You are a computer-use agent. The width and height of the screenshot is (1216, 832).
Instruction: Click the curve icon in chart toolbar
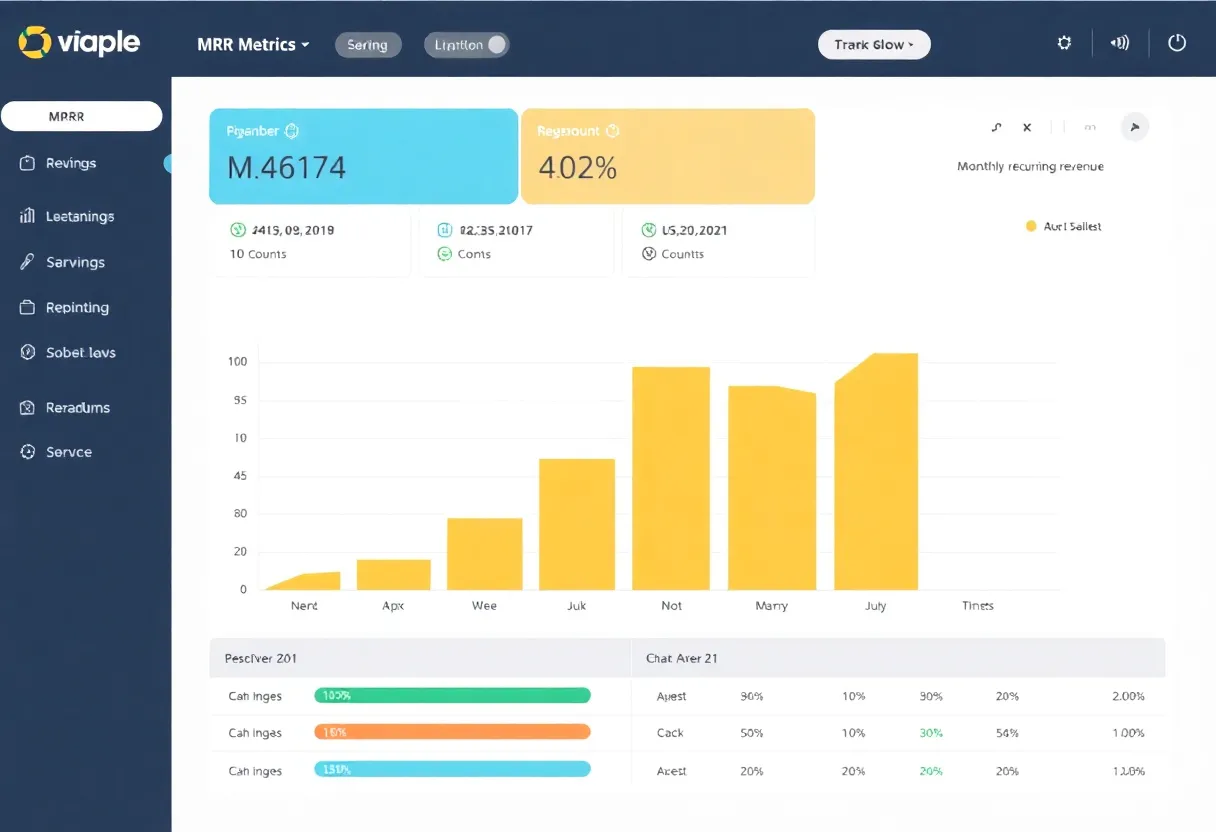click(x=996, y=127)
